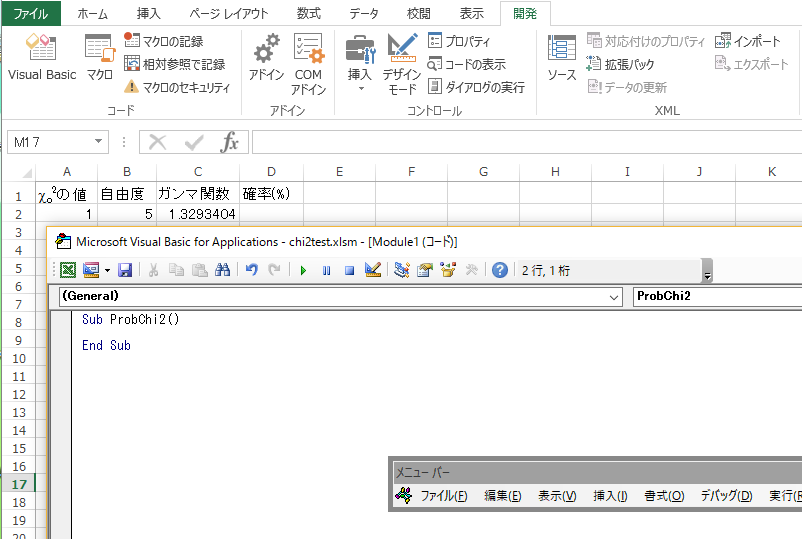The width and height of the screenshot is (802, 539).
Task: Open VBA menu 表示(V)
Action: pyautogui.click(x=557, y=496)
